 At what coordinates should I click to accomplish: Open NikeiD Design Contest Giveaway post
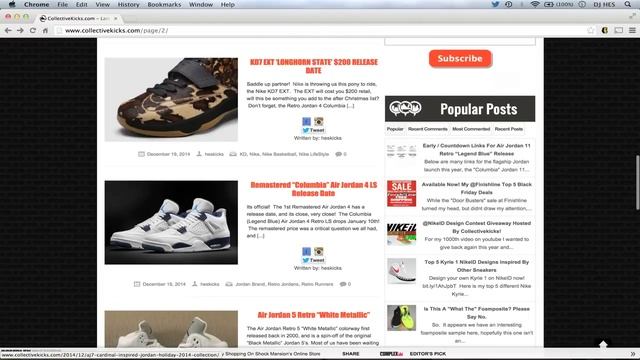[x=476, y=227]
